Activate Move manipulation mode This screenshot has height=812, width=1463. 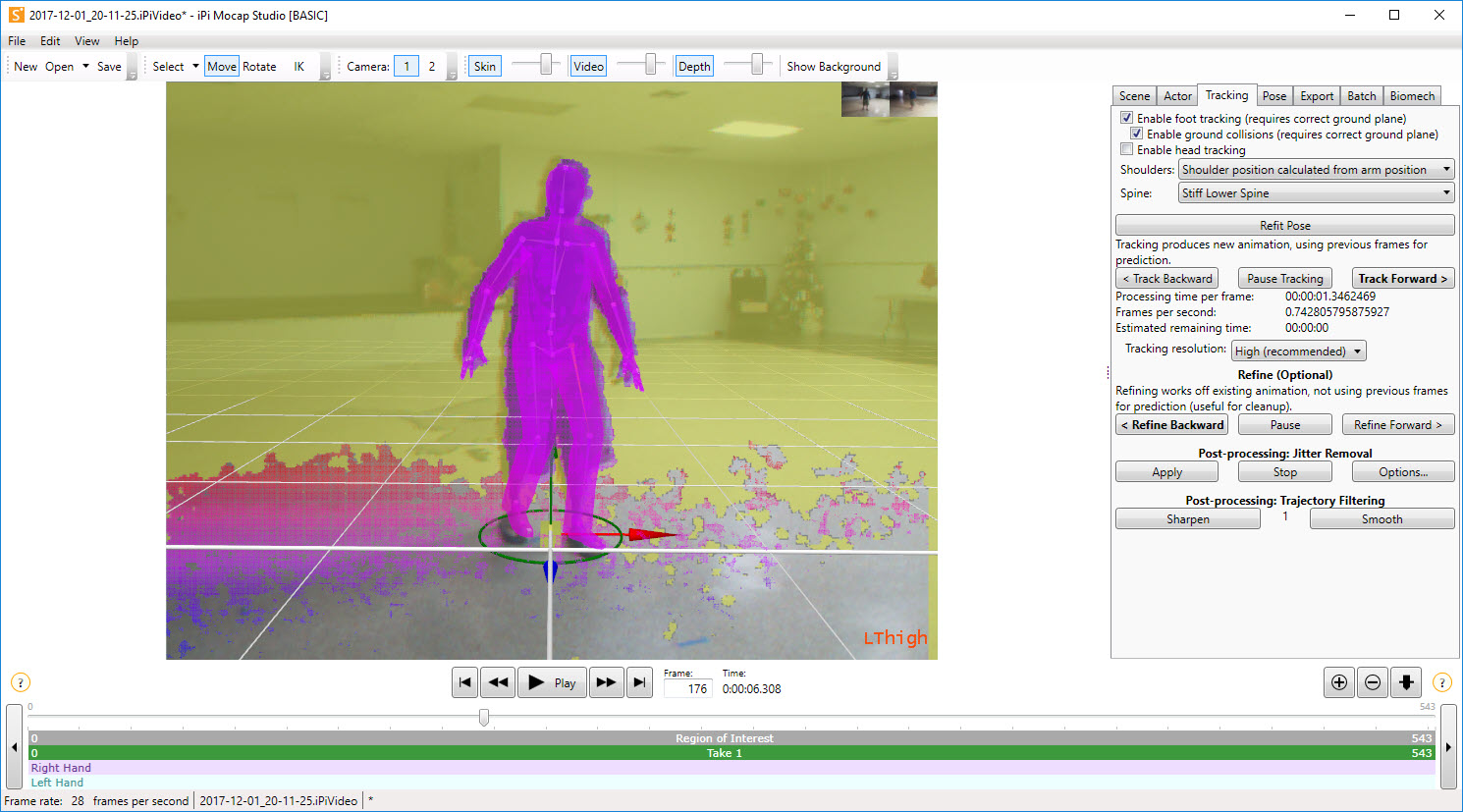point(222,66)
